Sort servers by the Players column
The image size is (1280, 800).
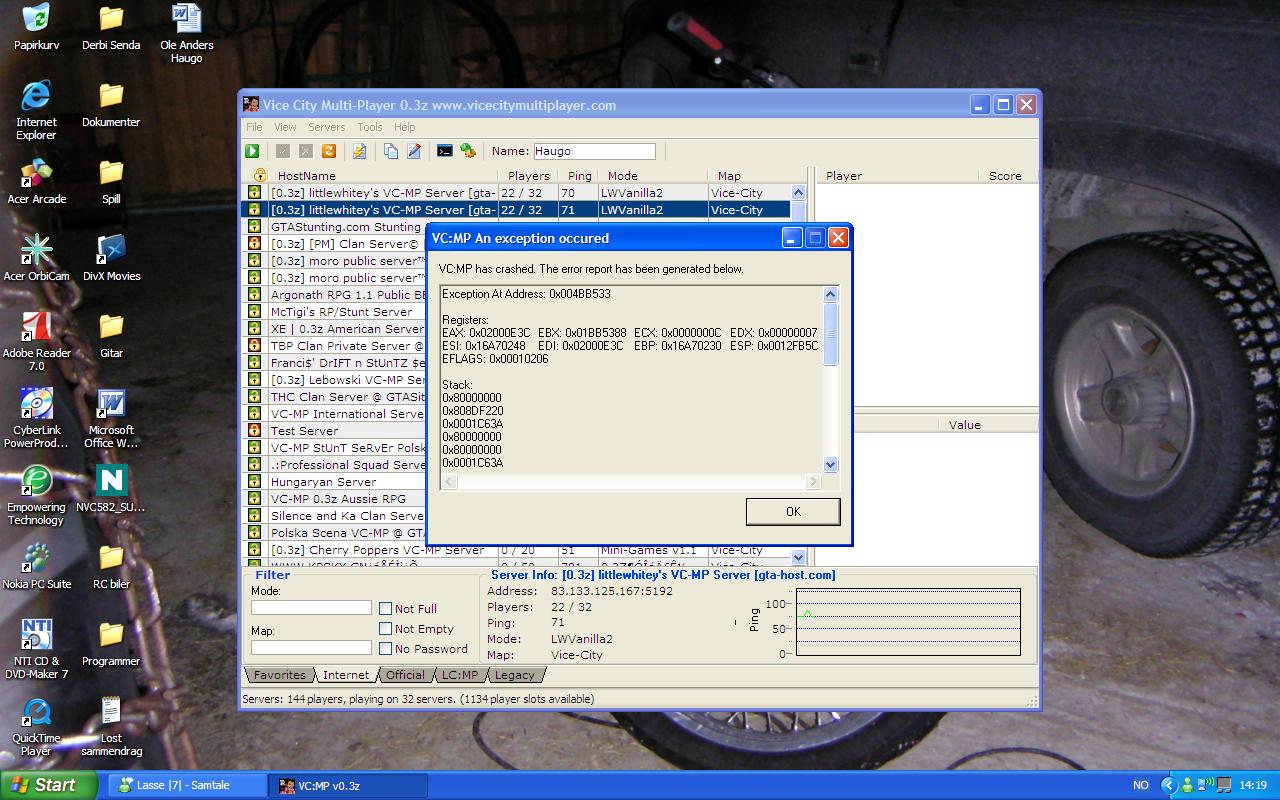click(x=528, y=176)
